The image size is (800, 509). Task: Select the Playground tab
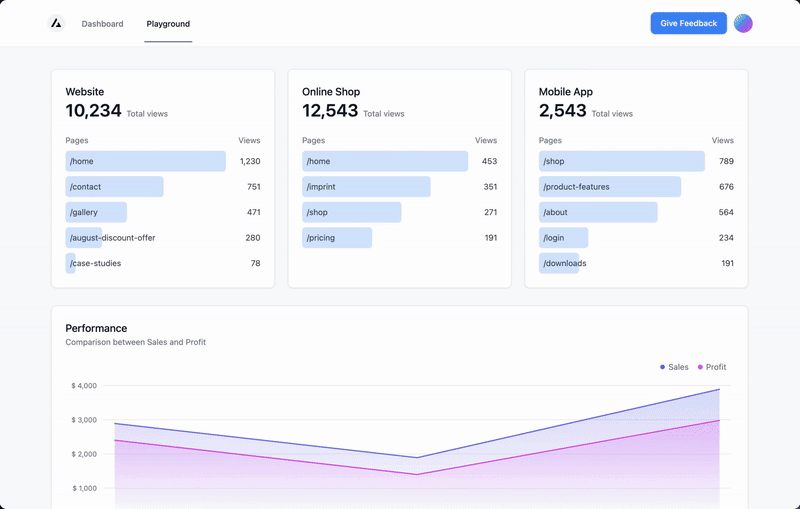tap(168, 23)
